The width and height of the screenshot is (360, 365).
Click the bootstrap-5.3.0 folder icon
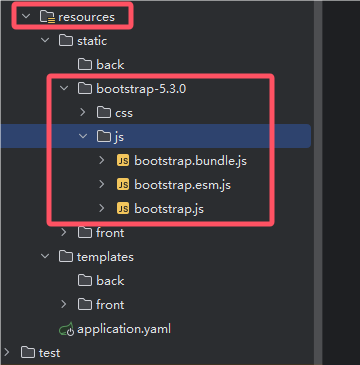[x=85, y=89]
